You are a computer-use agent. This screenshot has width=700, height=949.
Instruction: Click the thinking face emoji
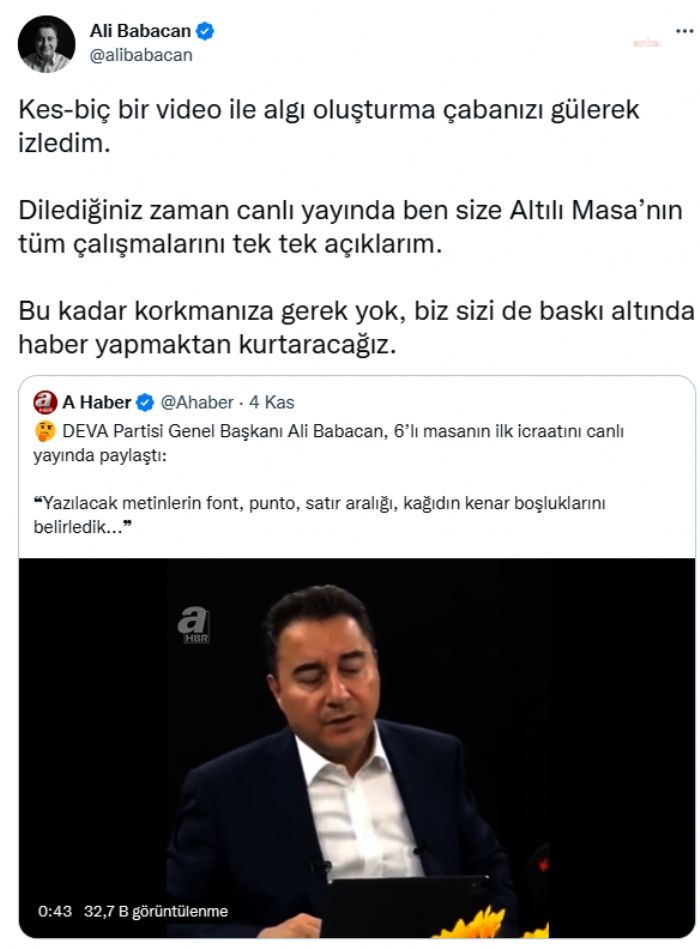[45, 432]
